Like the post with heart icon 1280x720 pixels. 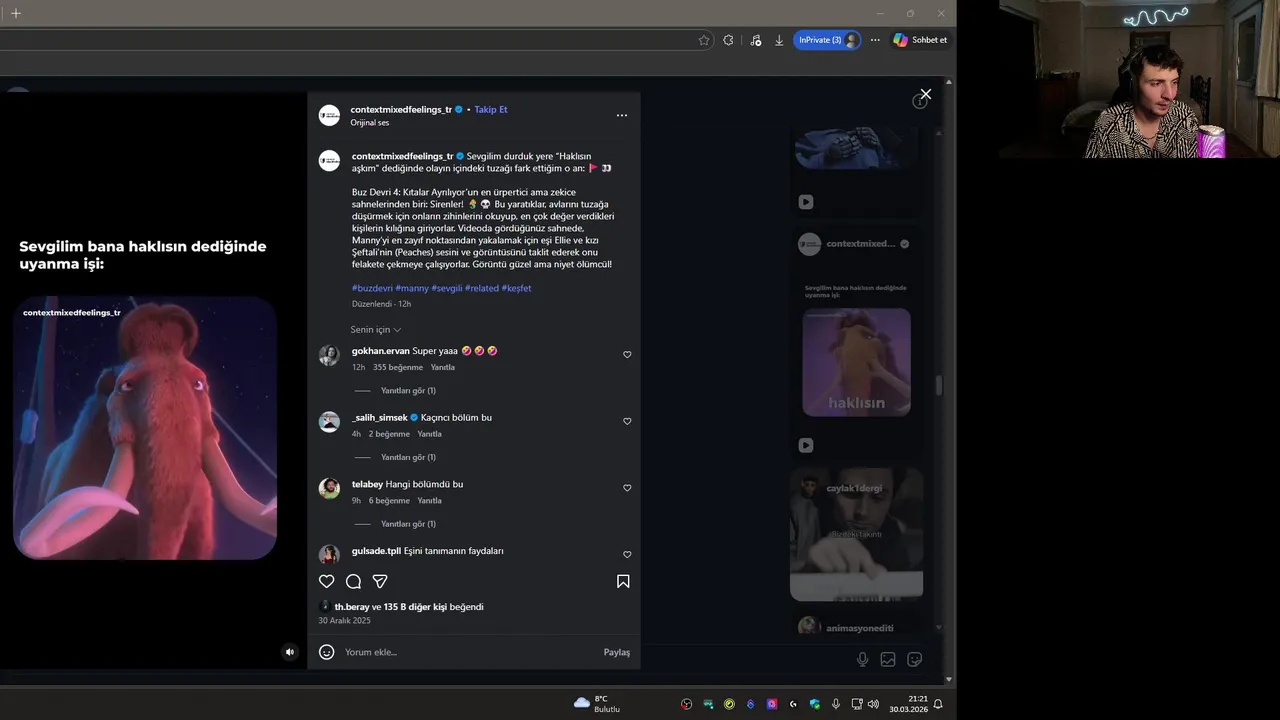[x=326, y=581]
